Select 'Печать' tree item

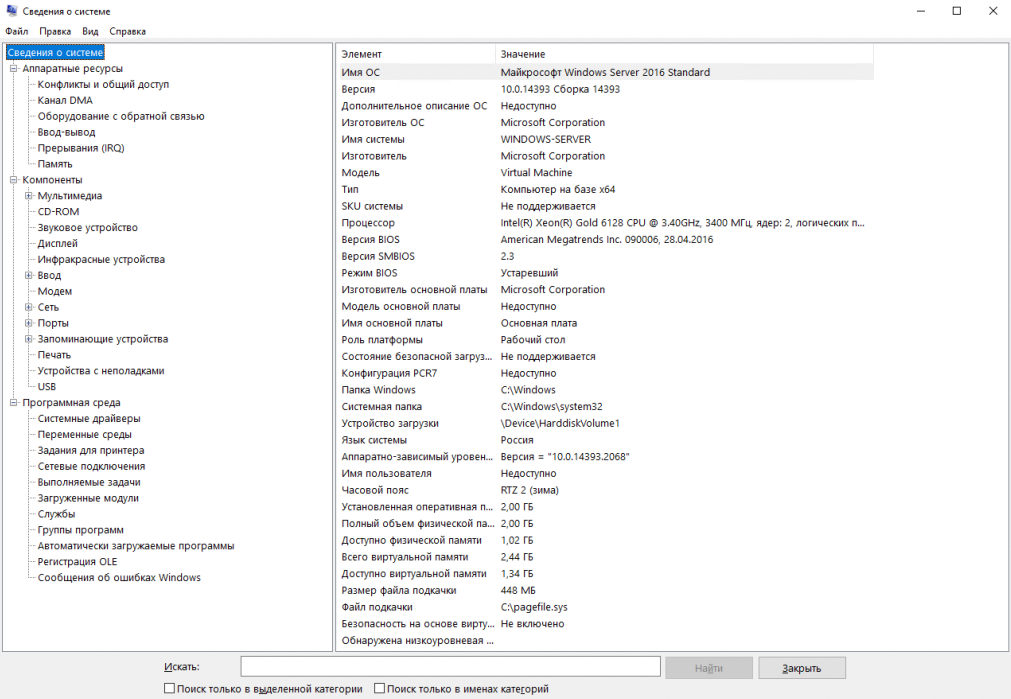pos(54,355)
